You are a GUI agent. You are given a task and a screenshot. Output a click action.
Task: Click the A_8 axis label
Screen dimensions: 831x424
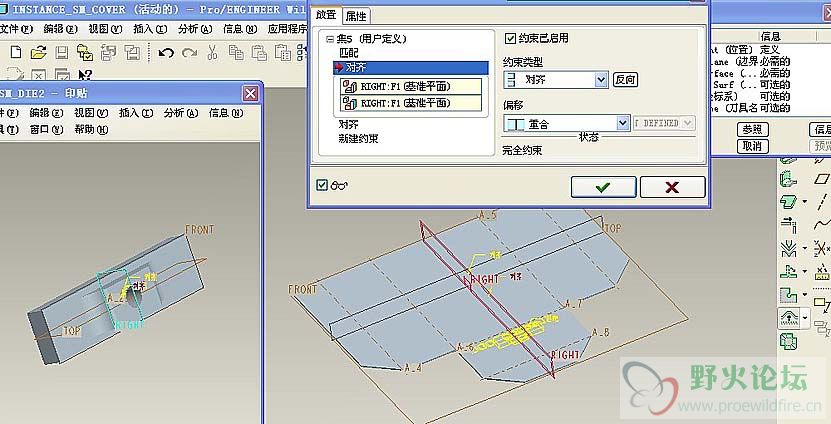[600, 332]
